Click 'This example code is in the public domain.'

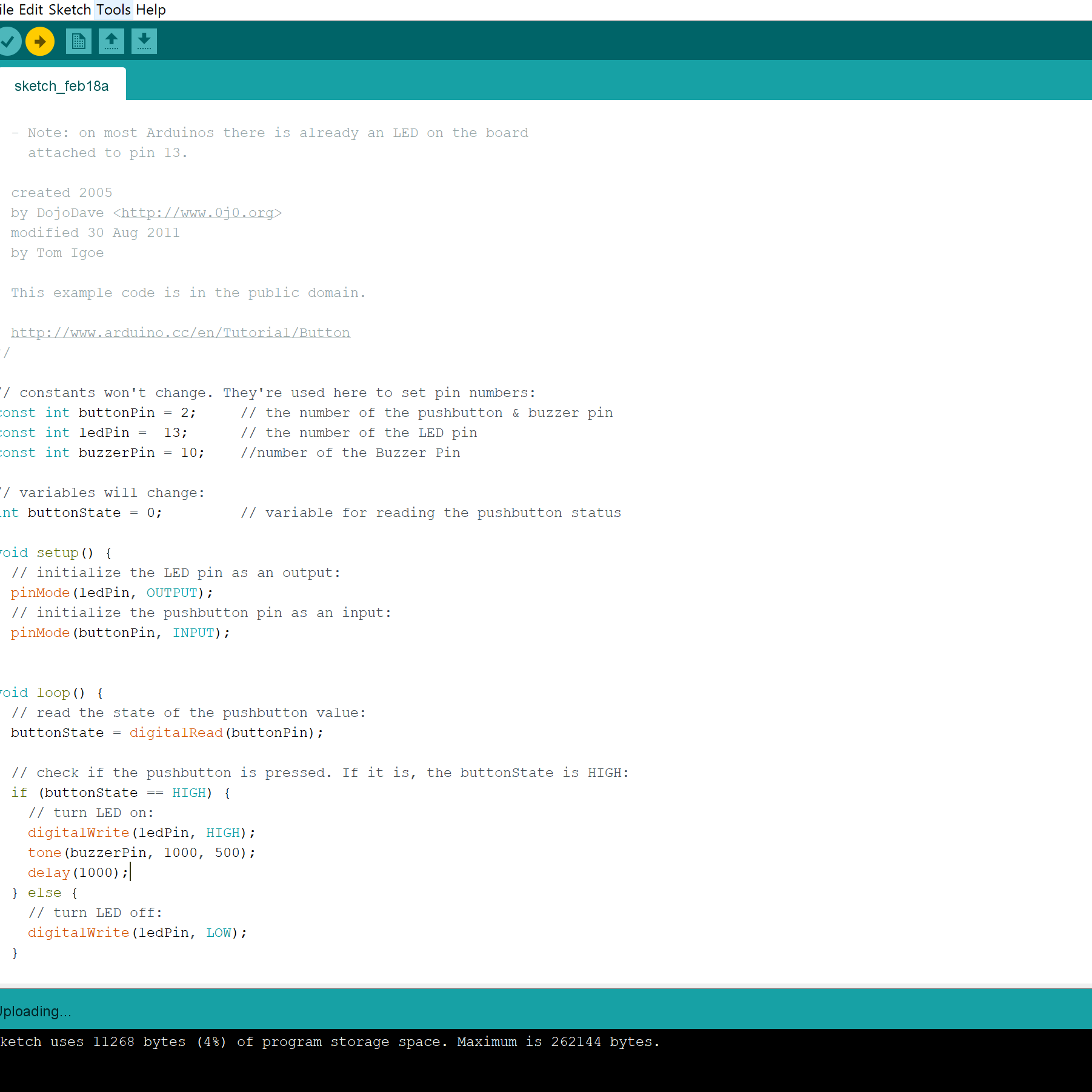[188, 293]
